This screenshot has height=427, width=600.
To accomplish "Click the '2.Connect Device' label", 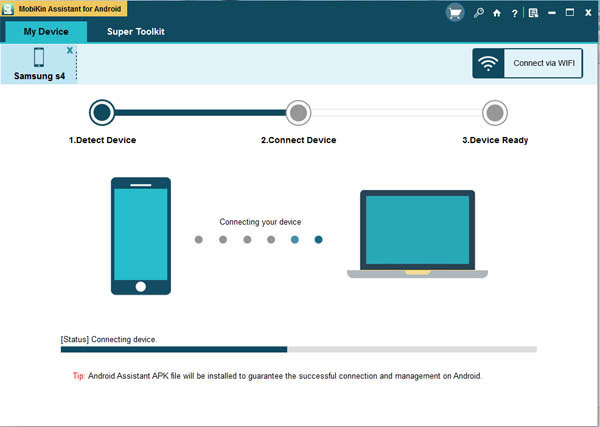I will tap(298, 140).
